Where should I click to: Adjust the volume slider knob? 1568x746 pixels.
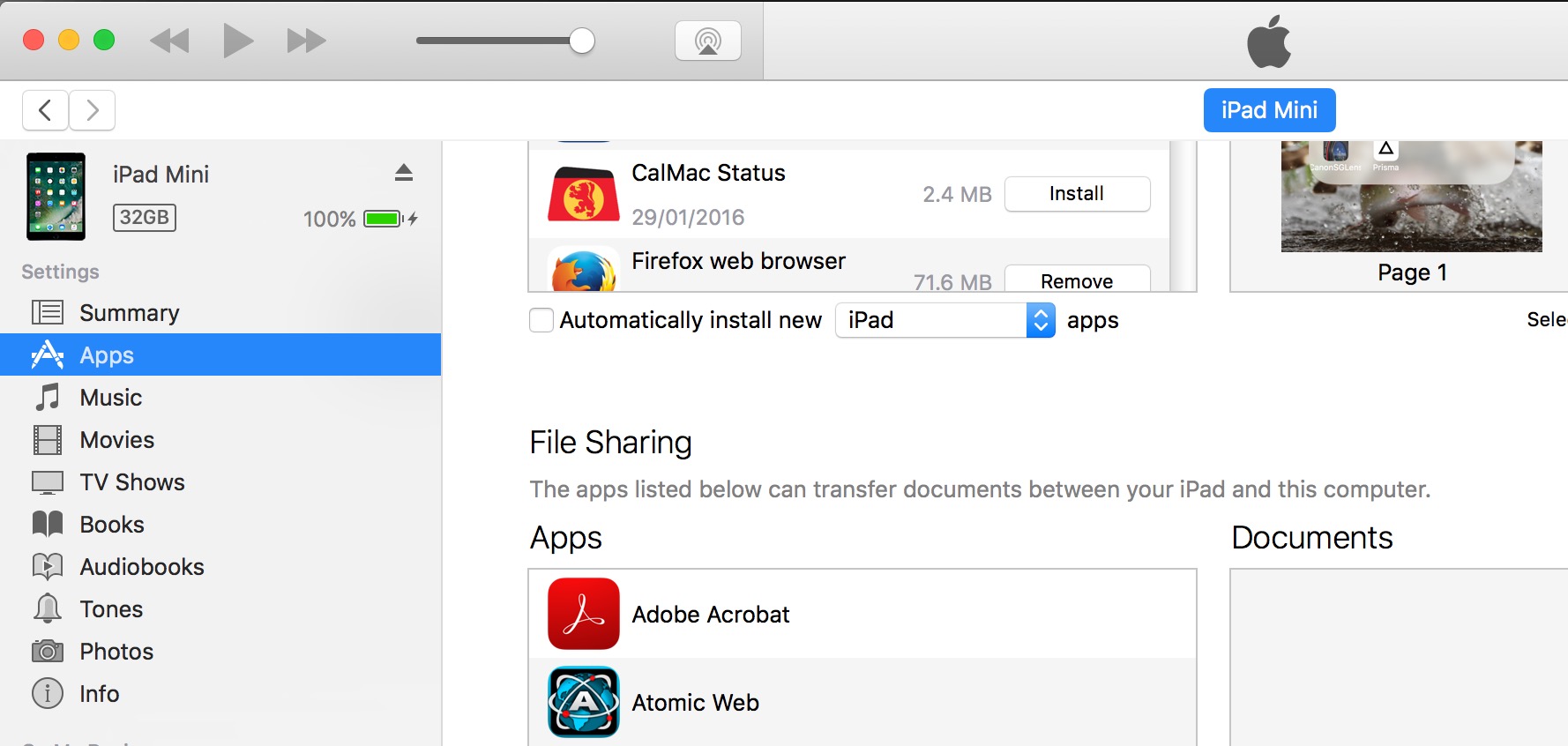coord(582,41)
